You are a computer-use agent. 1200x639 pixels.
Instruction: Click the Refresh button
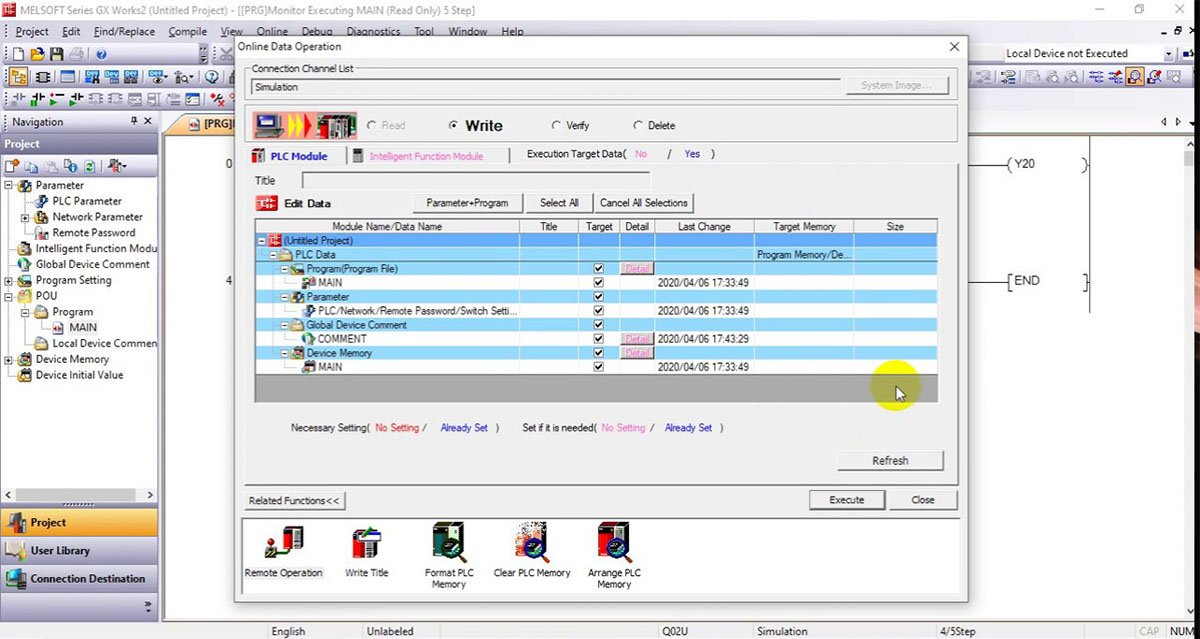click(x=890, y=461)
